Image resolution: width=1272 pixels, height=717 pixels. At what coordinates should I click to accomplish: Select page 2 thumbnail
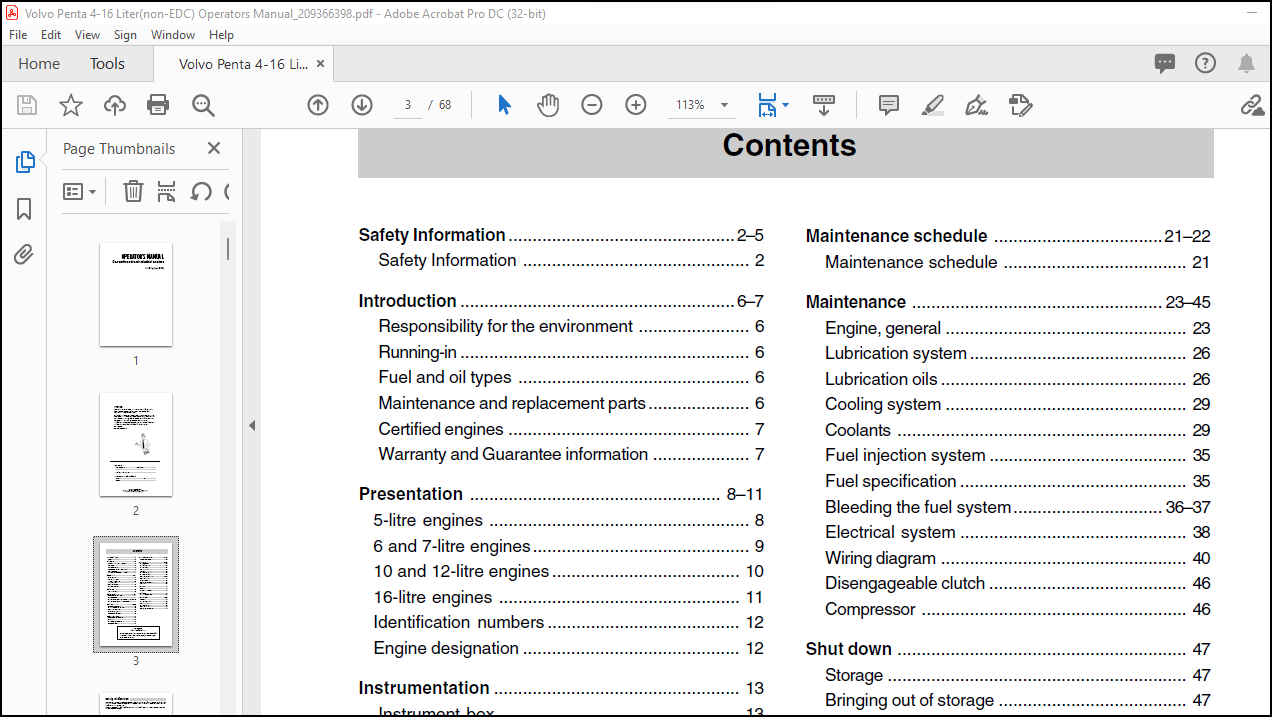pyautogui.click(x=136, y=444)
